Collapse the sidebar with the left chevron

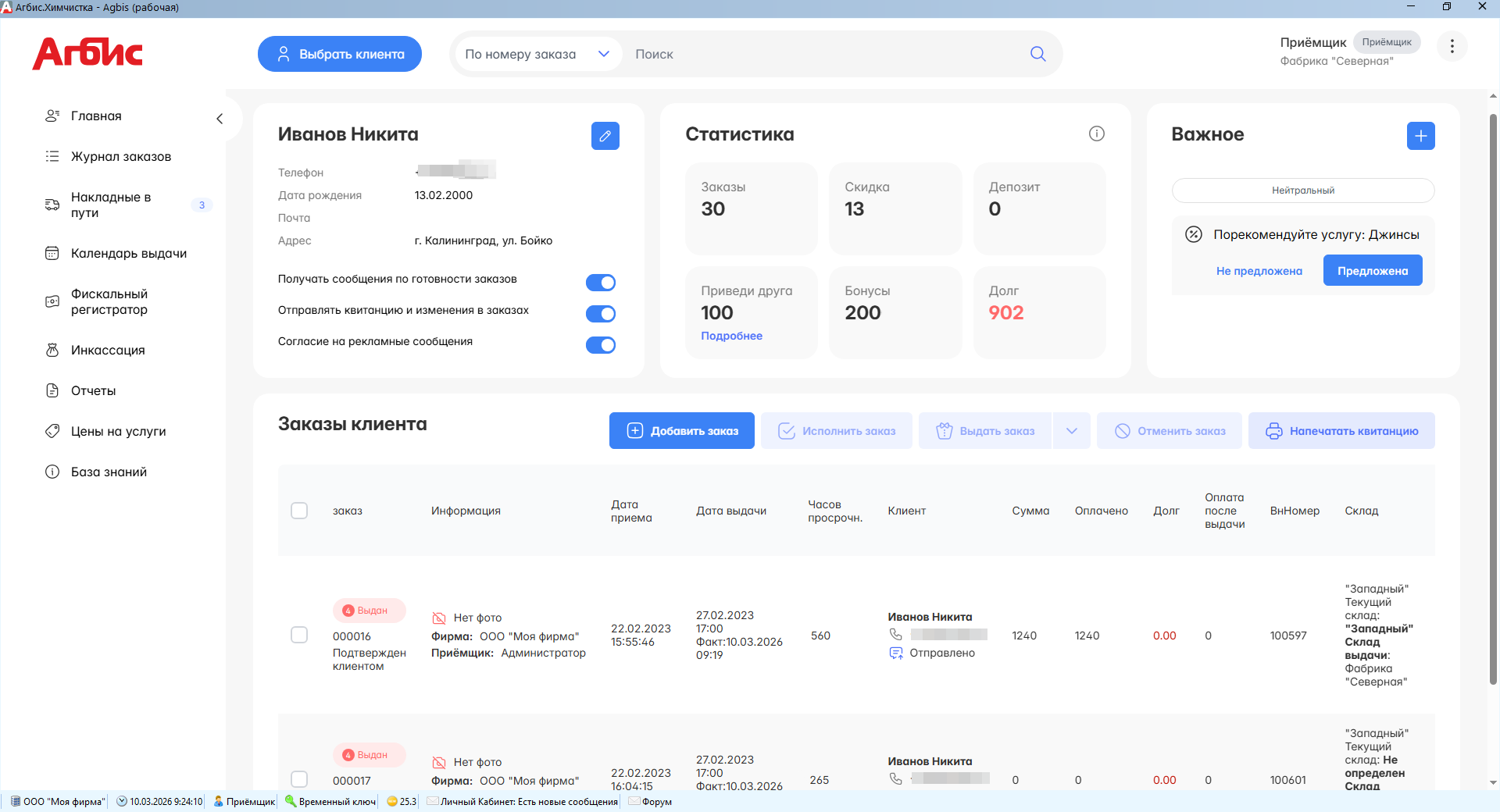tap(220, 119)
